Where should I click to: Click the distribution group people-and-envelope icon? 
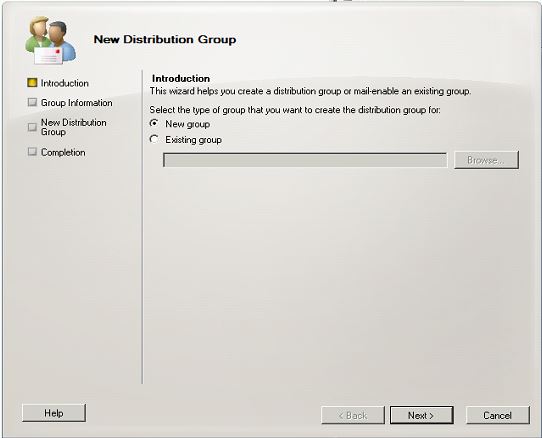coord(50,40)
